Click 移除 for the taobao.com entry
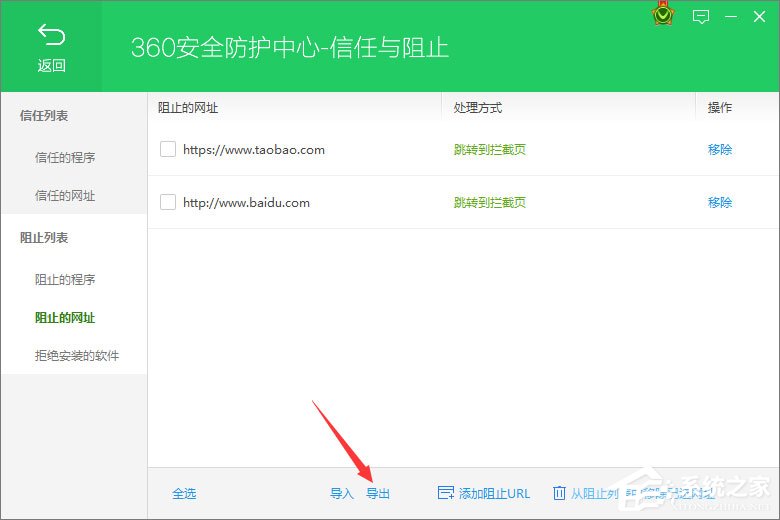The height and width of the screenshot is (520, 780). pyautogui.click(x=720, y=149)
